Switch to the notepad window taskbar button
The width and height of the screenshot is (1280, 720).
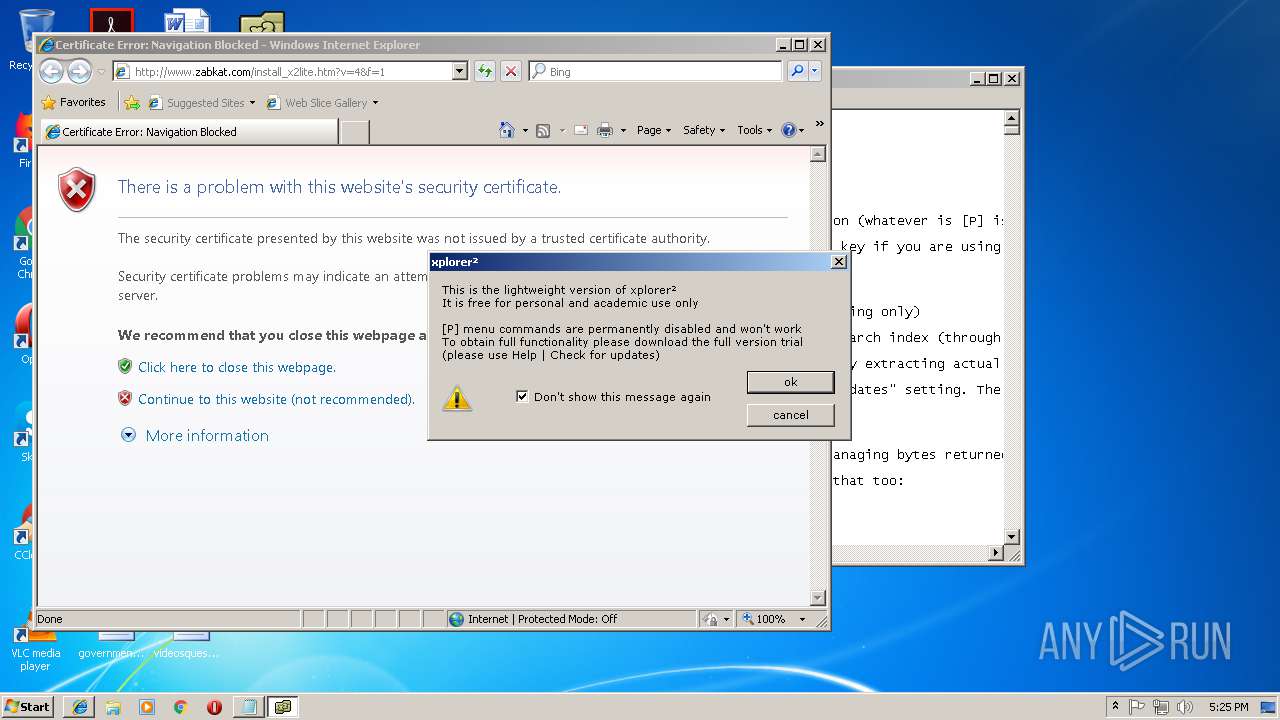click(x=248, y=707)
